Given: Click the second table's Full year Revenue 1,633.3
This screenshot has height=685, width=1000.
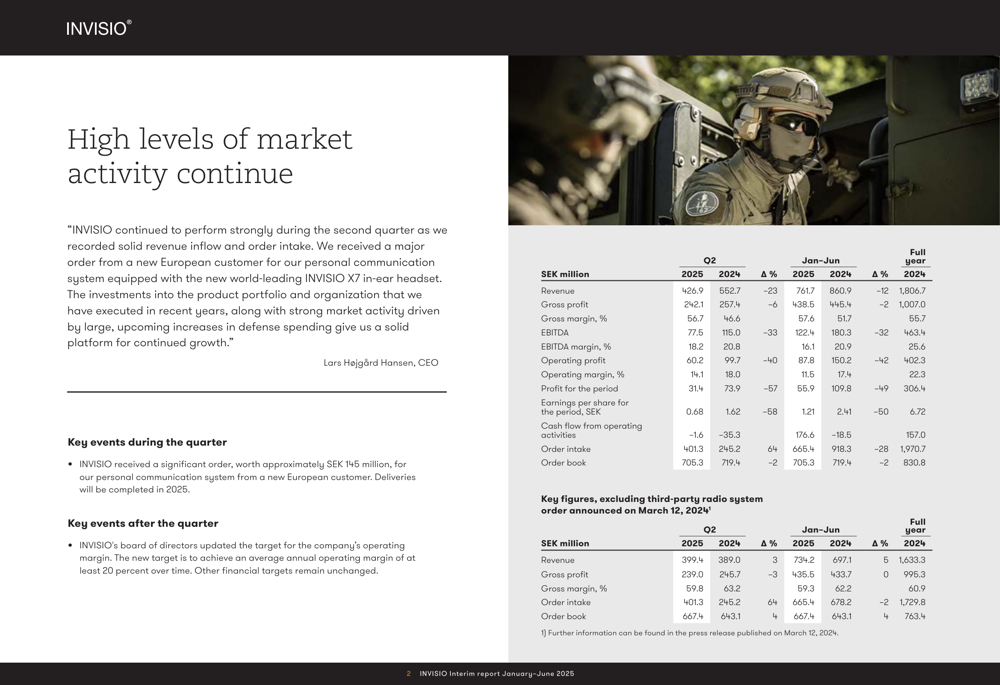Looking at the screenshot, I should click(912, 559).
